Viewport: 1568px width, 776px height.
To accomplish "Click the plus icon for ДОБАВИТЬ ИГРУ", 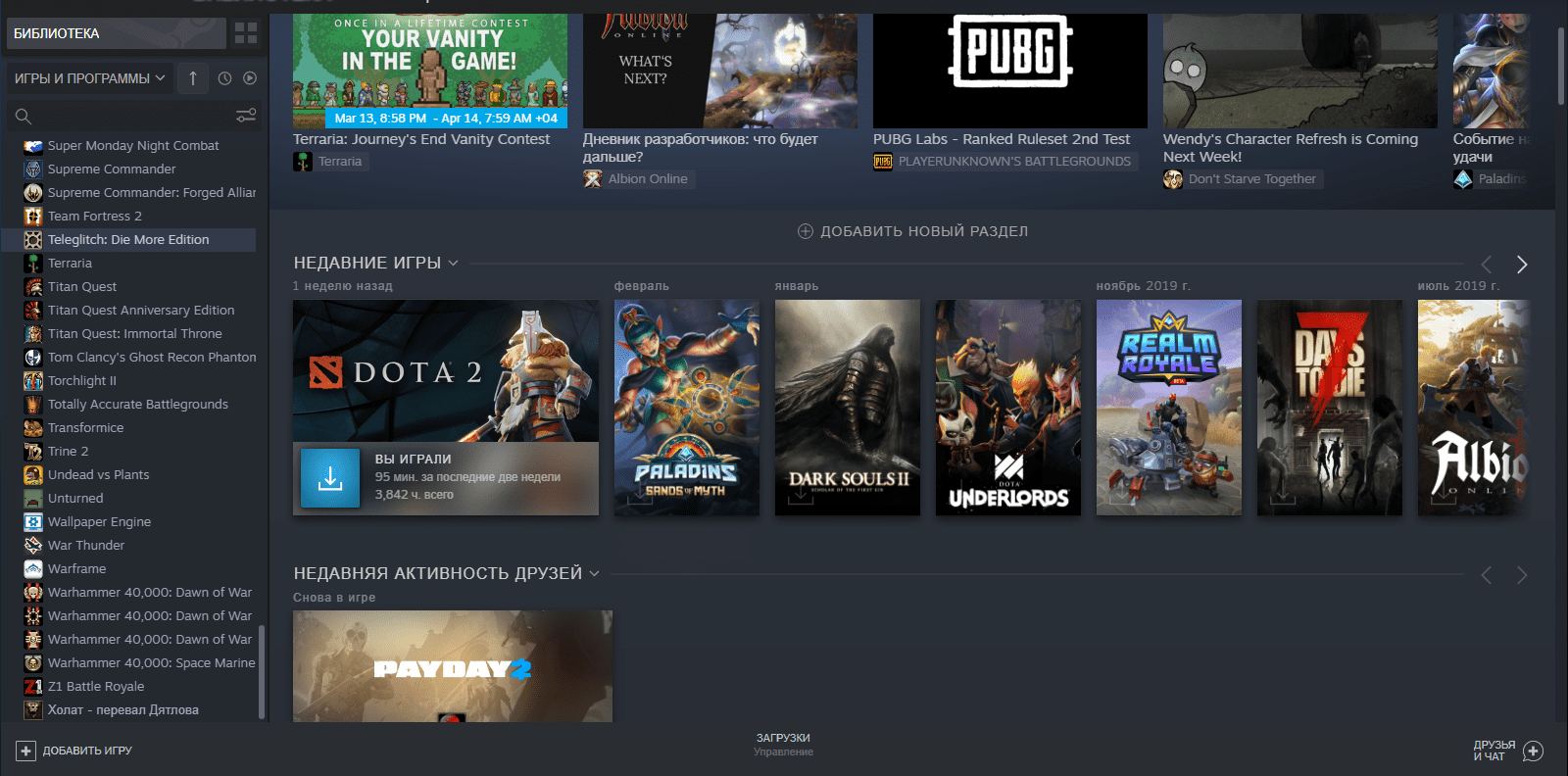I will tap(25, 751).
